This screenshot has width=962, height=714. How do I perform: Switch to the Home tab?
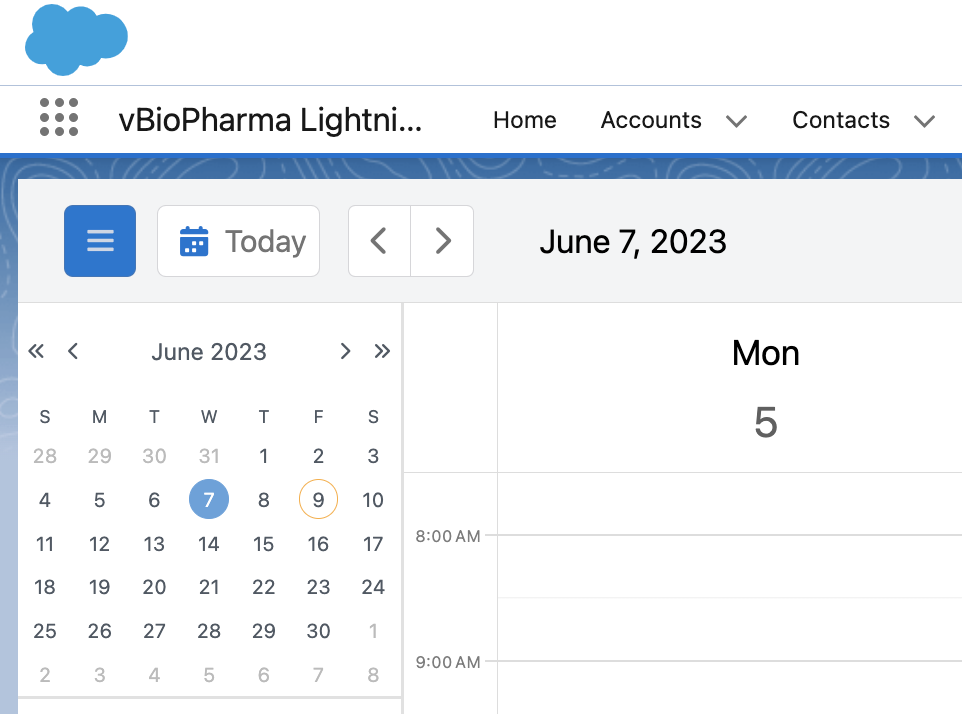click(524, 120)
